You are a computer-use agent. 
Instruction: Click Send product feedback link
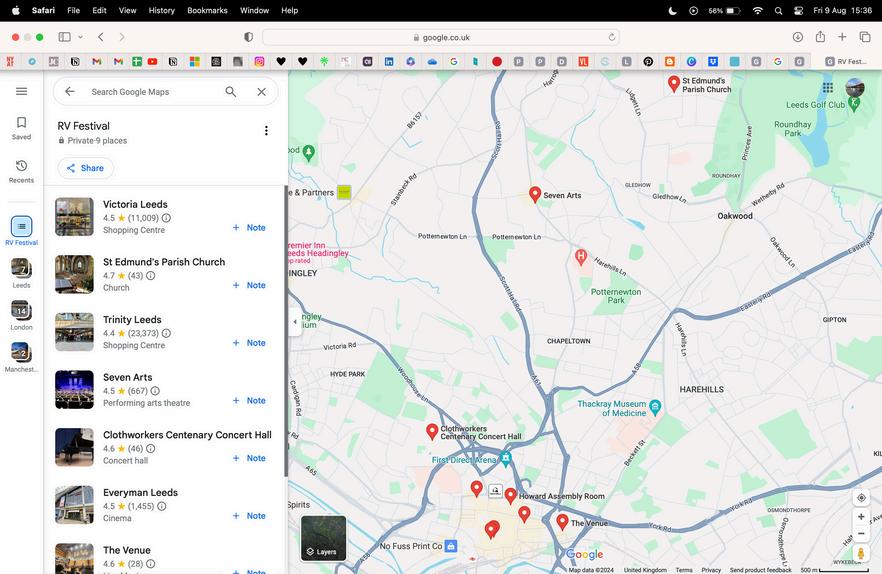[x=760, y=570]
